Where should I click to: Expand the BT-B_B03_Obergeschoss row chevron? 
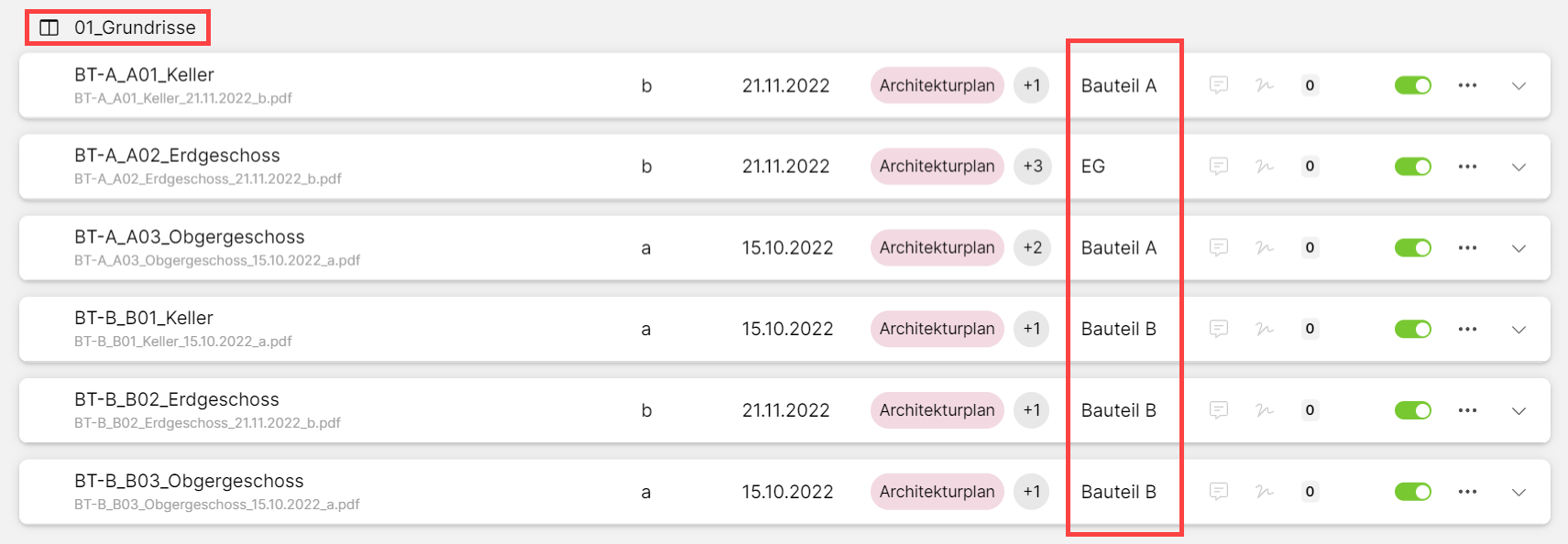point(1519,492)
